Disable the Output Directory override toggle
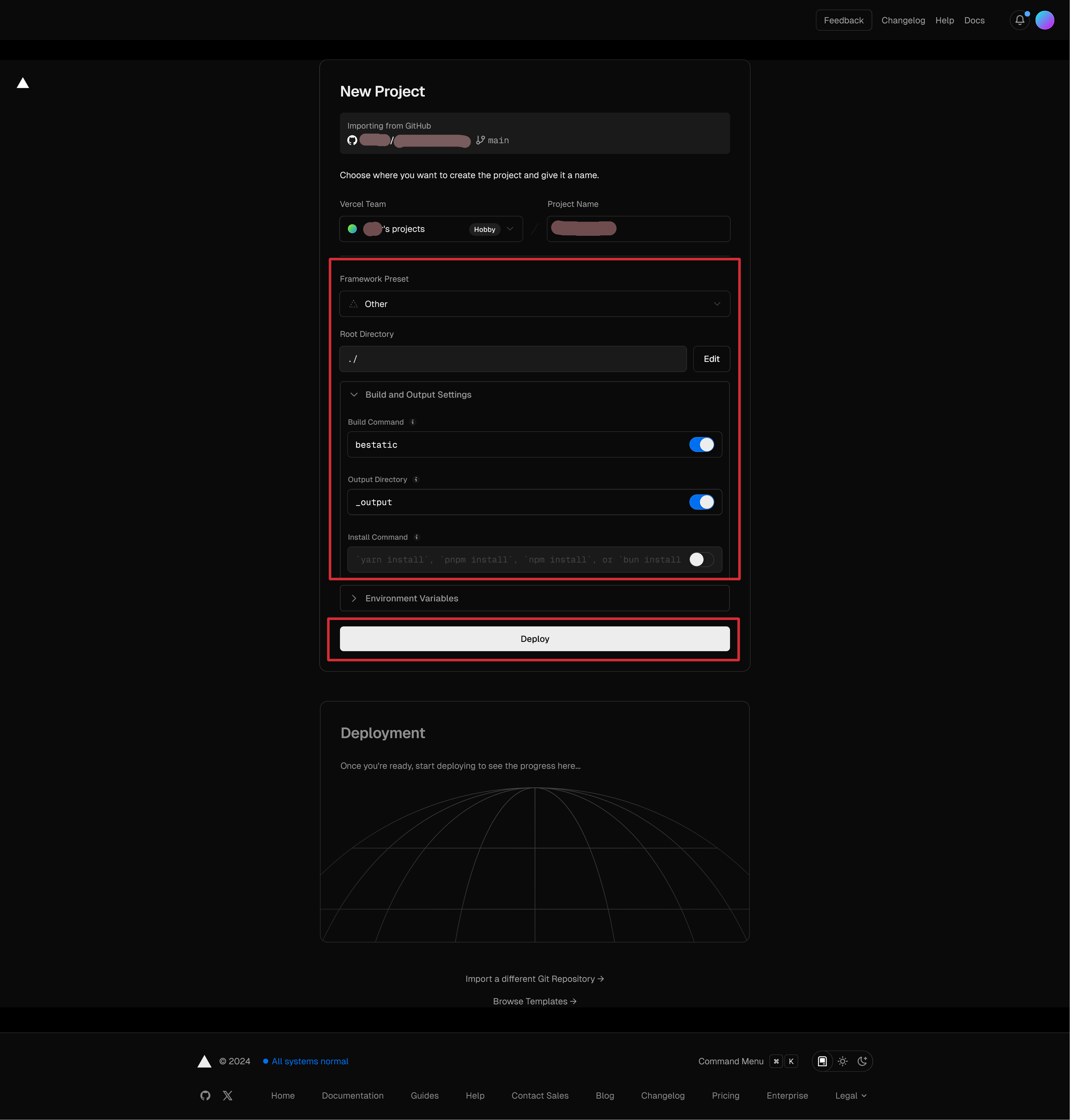The image size is (1070, 1120). click(x=702, y=502)
